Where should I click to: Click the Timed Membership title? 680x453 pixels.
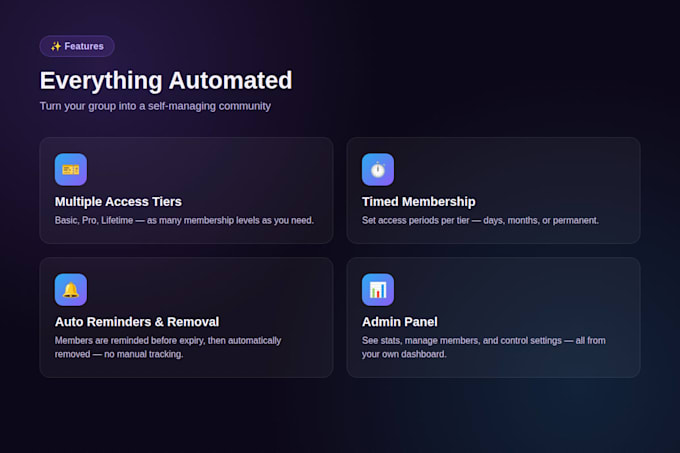418,202
